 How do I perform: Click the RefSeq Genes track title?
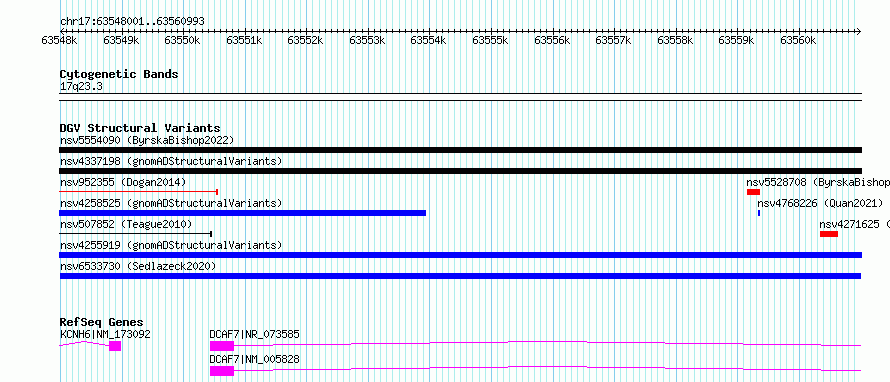[102, 322]
